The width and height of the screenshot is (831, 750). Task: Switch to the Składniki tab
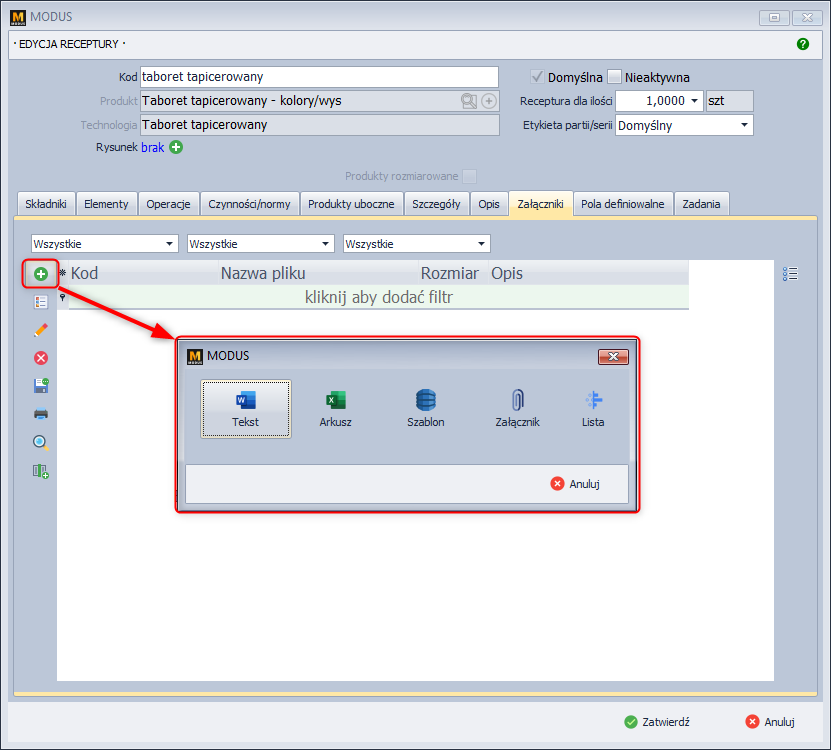(46, 204)
